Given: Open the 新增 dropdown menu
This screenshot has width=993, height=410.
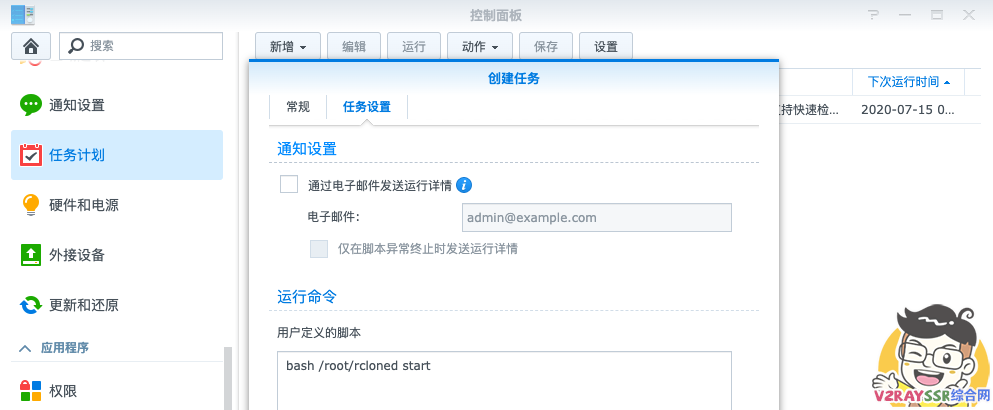Looking at the screenshot, I should (288, 46).
